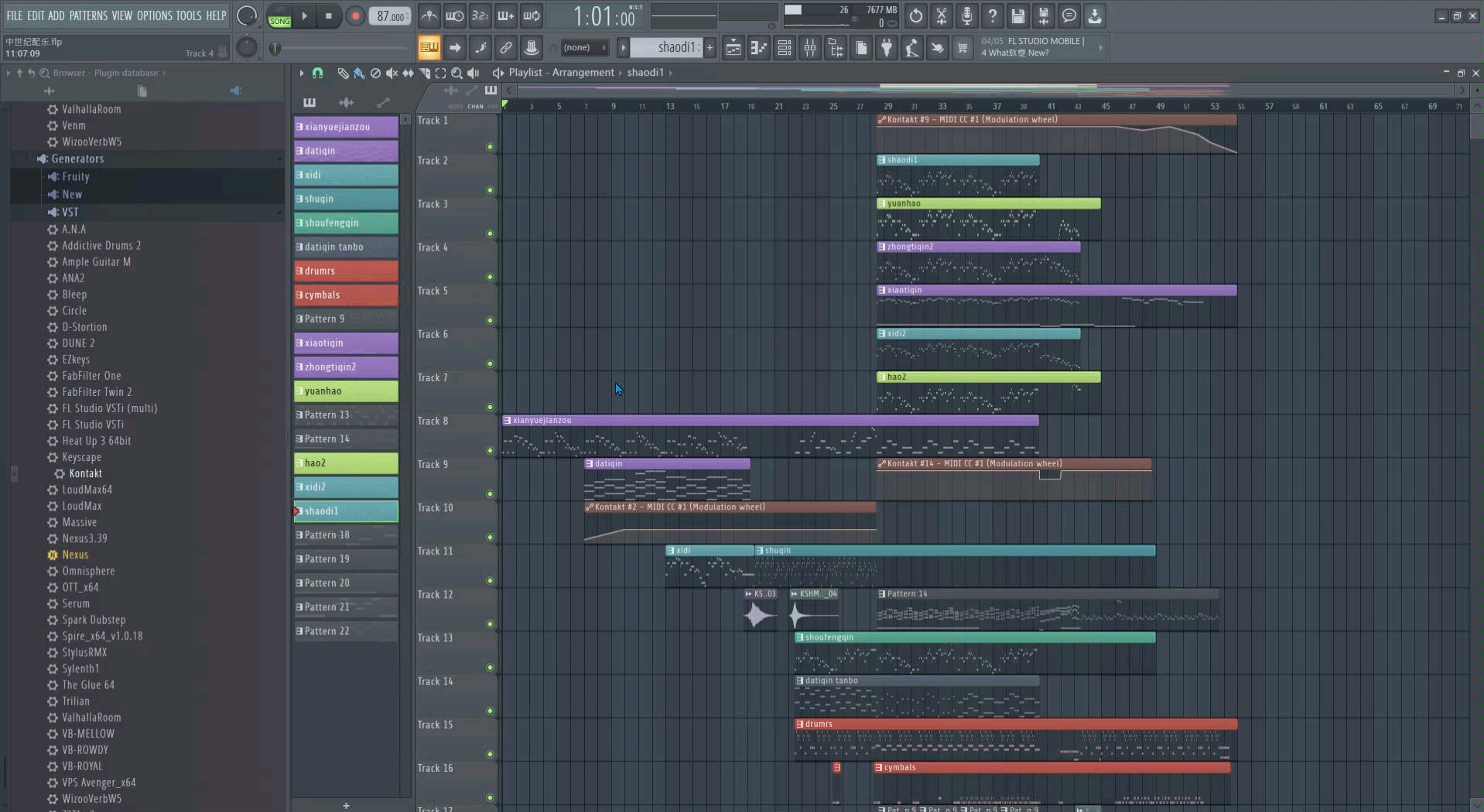Expand the Fruity folder in browser
The image size is (1484, 812).
[x=76, y=177]
